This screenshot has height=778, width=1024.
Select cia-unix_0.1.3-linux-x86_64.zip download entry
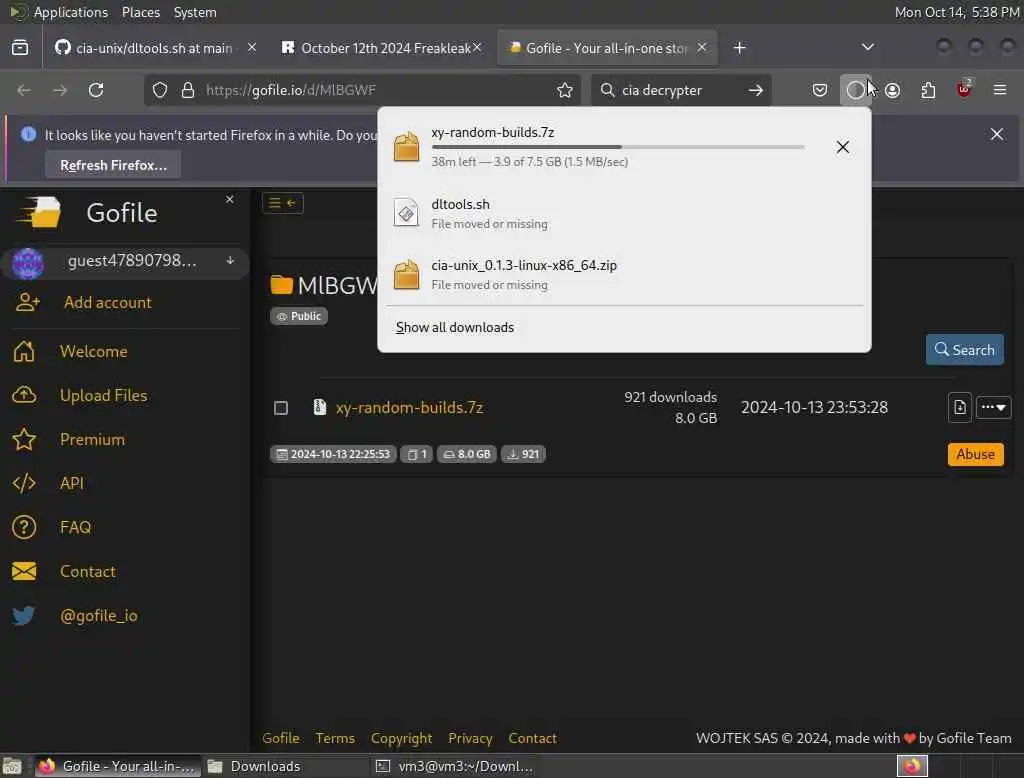tap(624, 274)
